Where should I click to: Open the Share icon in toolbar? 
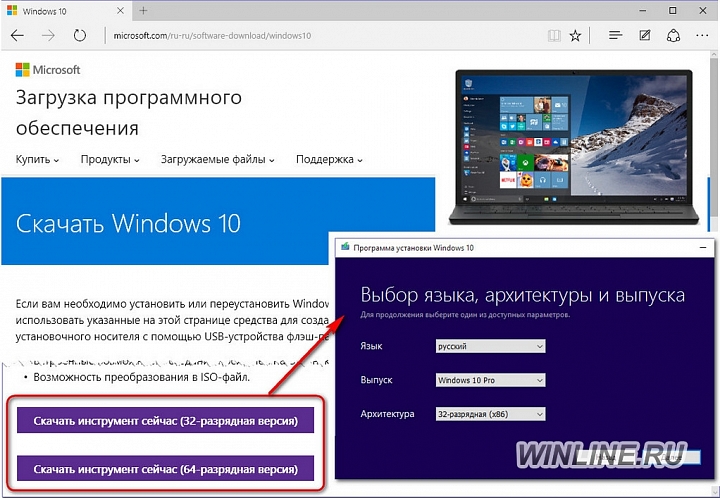(x=673, y=35)
